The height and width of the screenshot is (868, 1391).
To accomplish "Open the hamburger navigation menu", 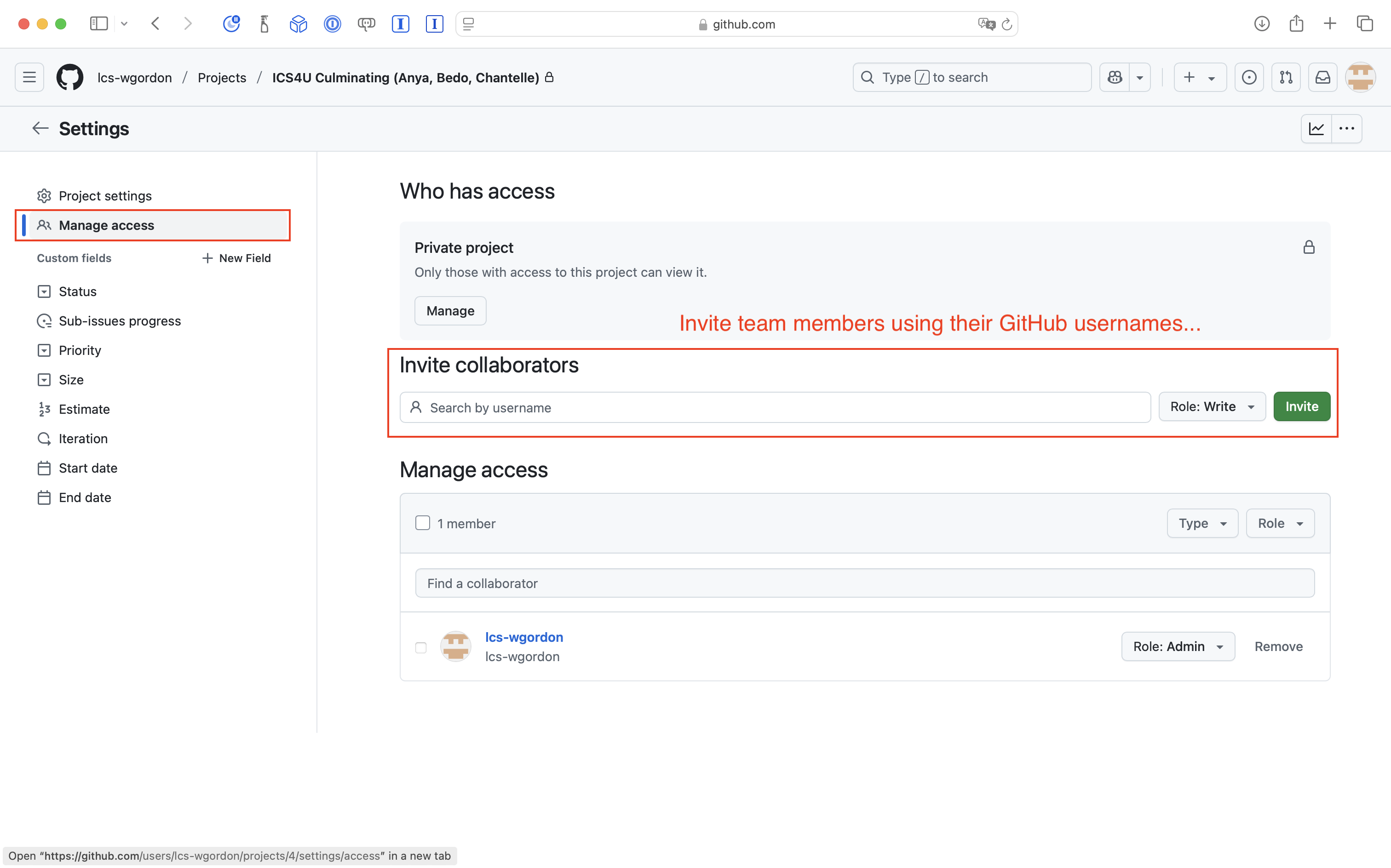I will click(x=29, y=77).
